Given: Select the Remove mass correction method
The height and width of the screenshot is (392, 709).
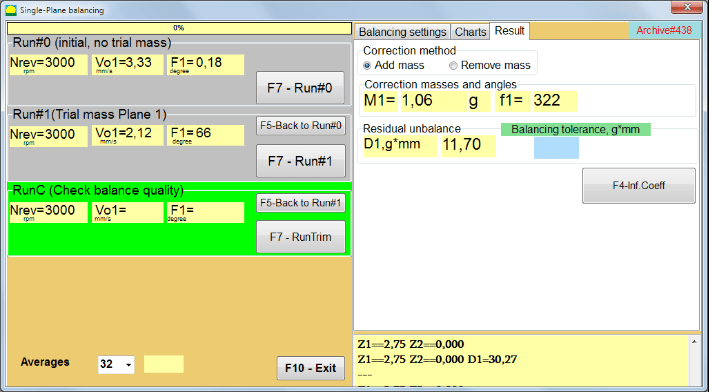Looking at the screenshot, I should pyautogui.click(x=490, y=66).
